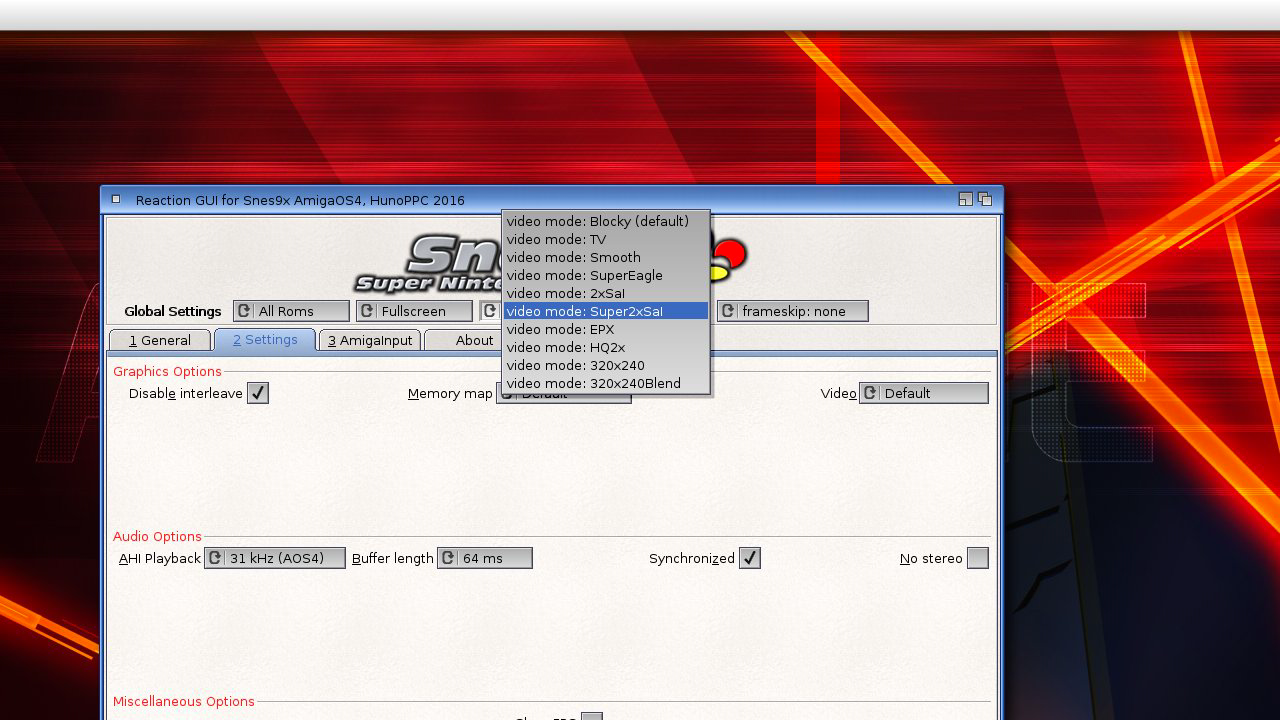This screenshot has height=720, width=1280.
Task: Click the cycle arrow icon of 64 ms
Action: (448, 558)
